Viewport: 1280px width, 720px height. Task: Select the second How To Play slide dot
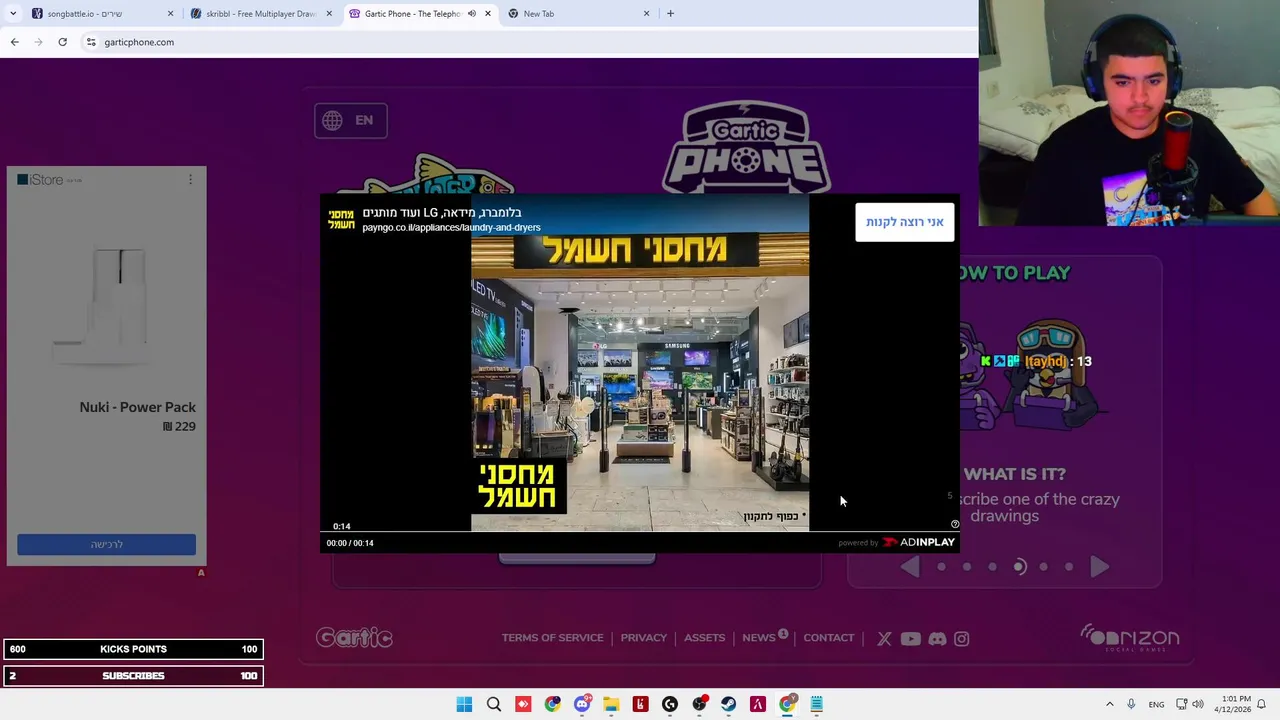click(967, 567)
